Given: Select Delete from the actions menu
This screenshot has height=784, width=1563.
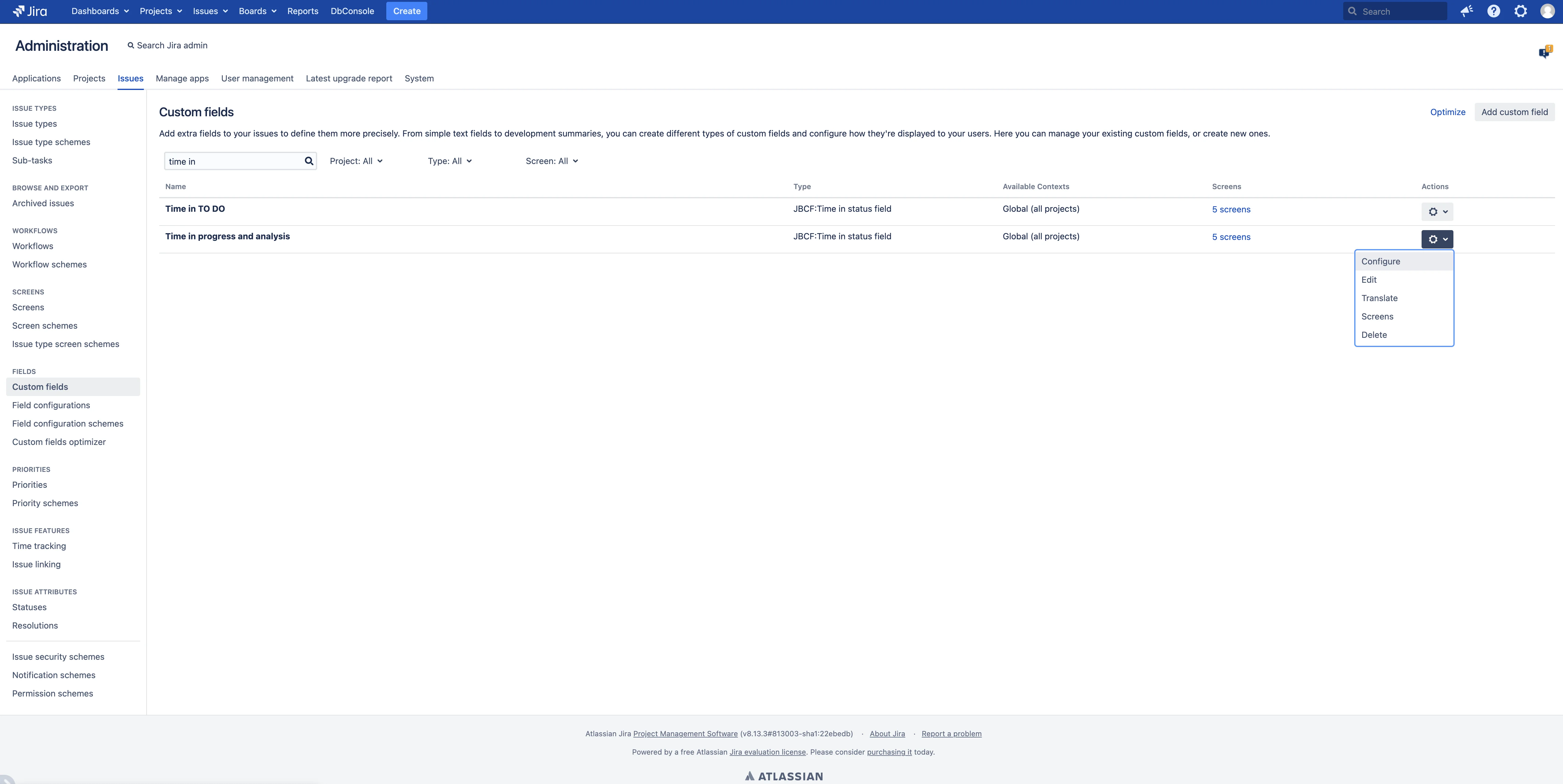Looking at the screenshot, I should tap(1404, 335).
